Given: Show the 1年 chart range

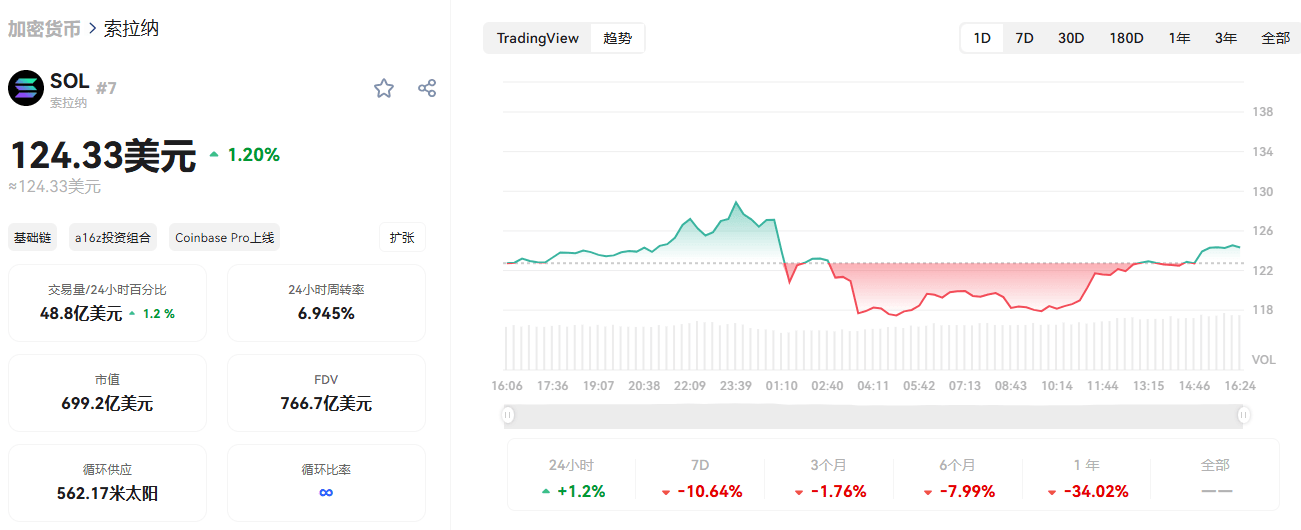Looking at the screenshot, I should point(1179,38).
